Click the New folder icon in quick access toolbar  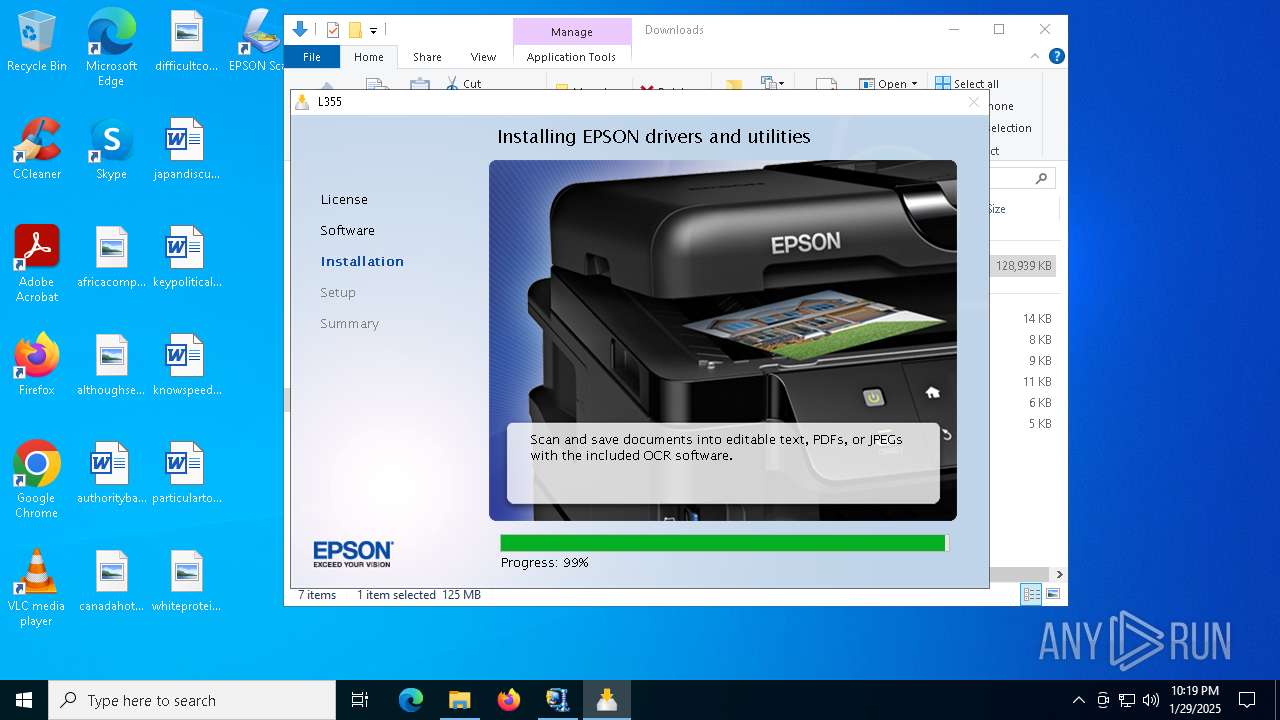tap(354, 30)
